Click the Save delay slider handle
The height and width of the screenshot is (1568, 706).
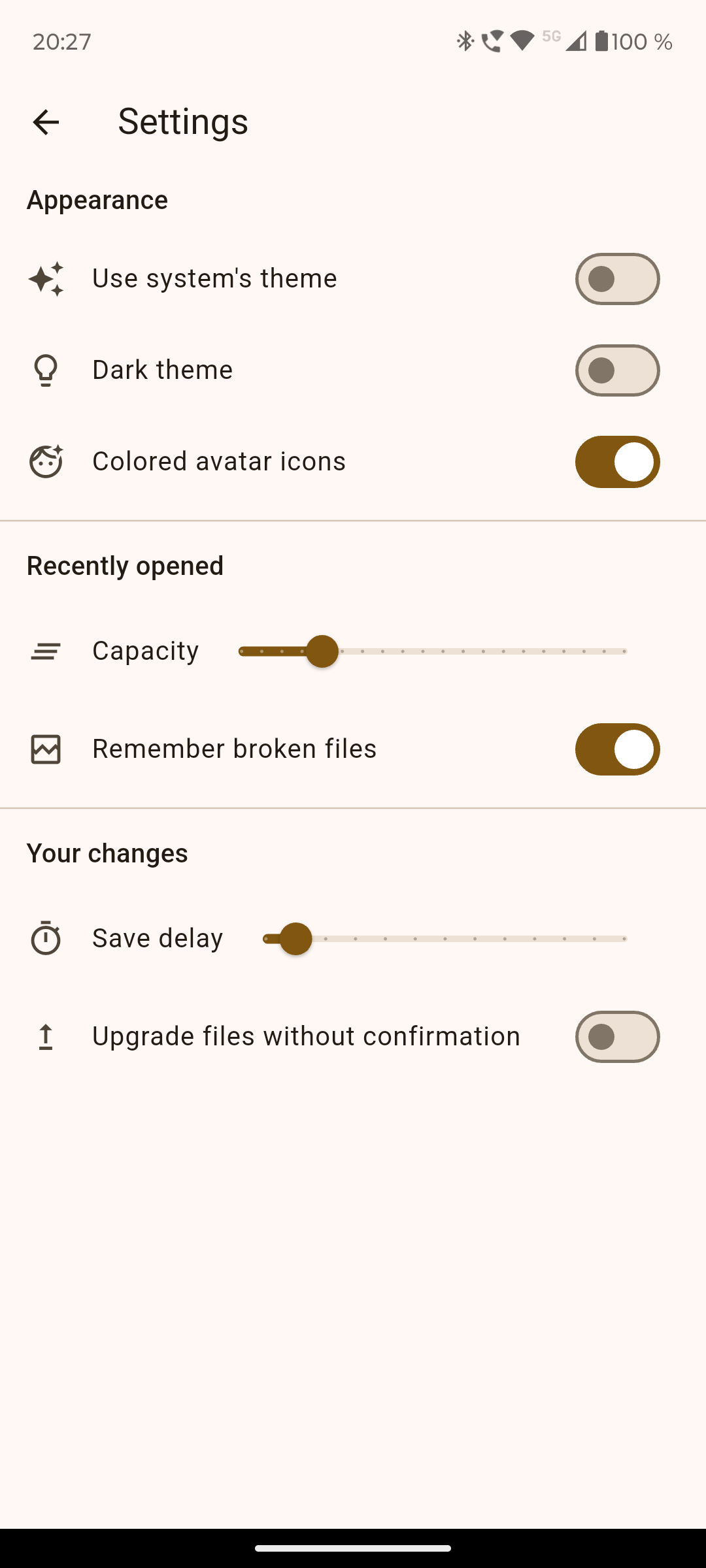[295, 939]
